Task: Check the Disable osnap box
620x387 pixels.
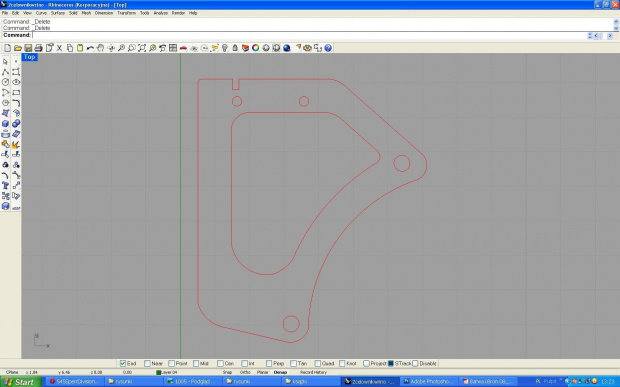Action: (x=415, y=363)
